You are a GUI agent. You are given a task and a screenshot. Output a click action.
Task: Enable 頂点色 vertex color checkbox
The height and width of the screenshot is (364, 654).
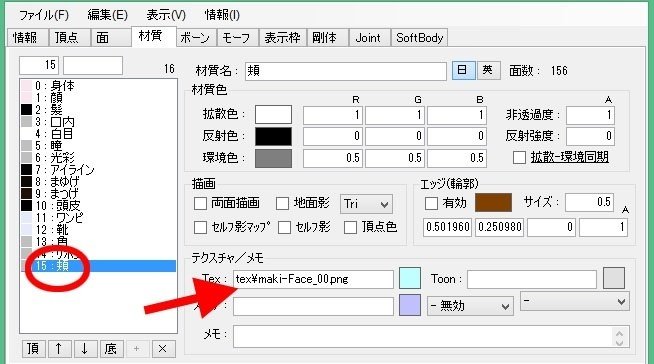[350, 227]
